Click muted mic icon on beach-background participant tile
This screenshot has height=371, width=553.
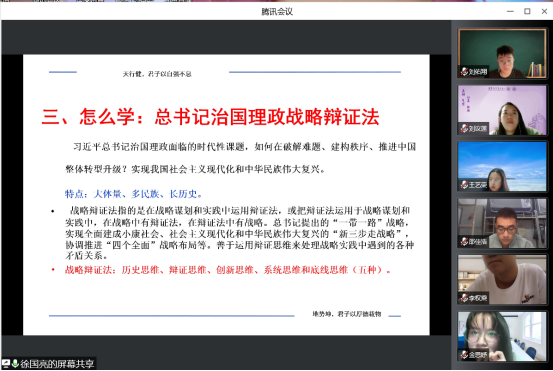tap(464, 185)
